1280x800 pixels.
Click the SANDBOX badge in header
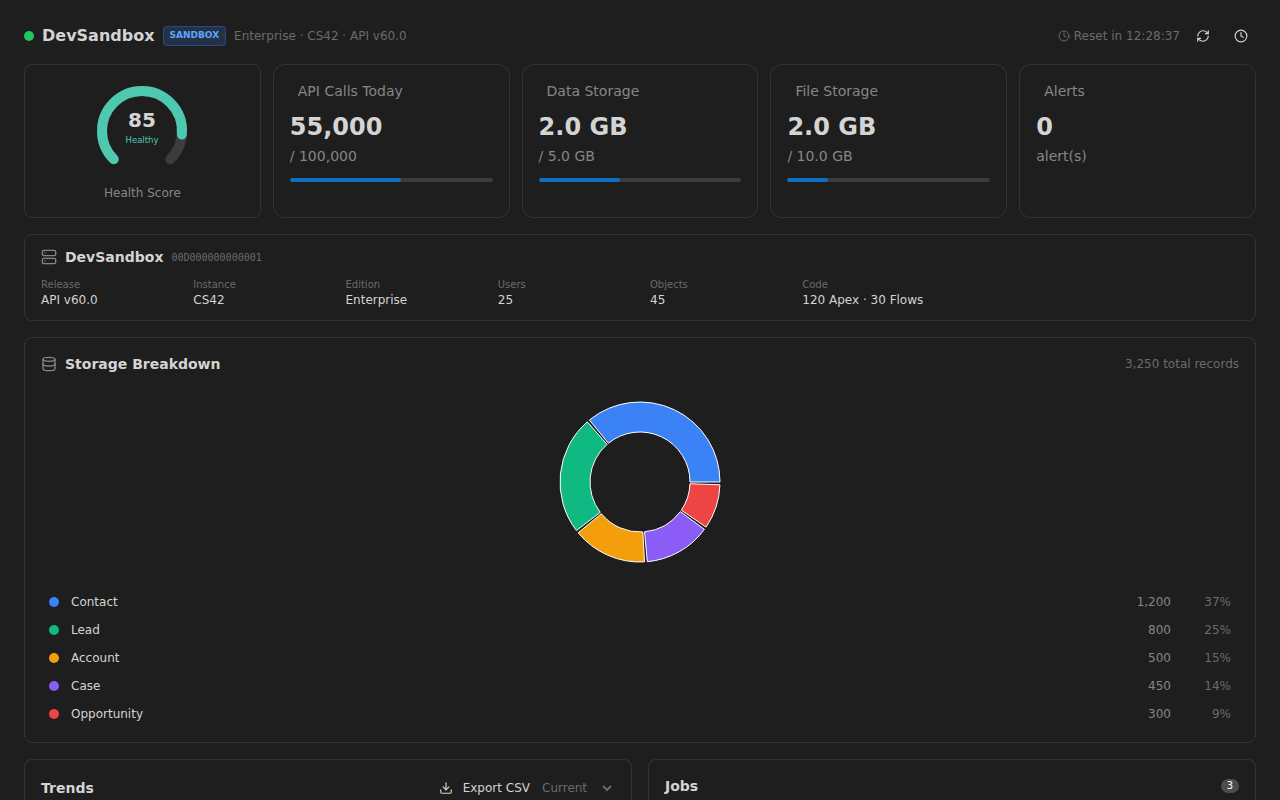[x=194, y=35]
